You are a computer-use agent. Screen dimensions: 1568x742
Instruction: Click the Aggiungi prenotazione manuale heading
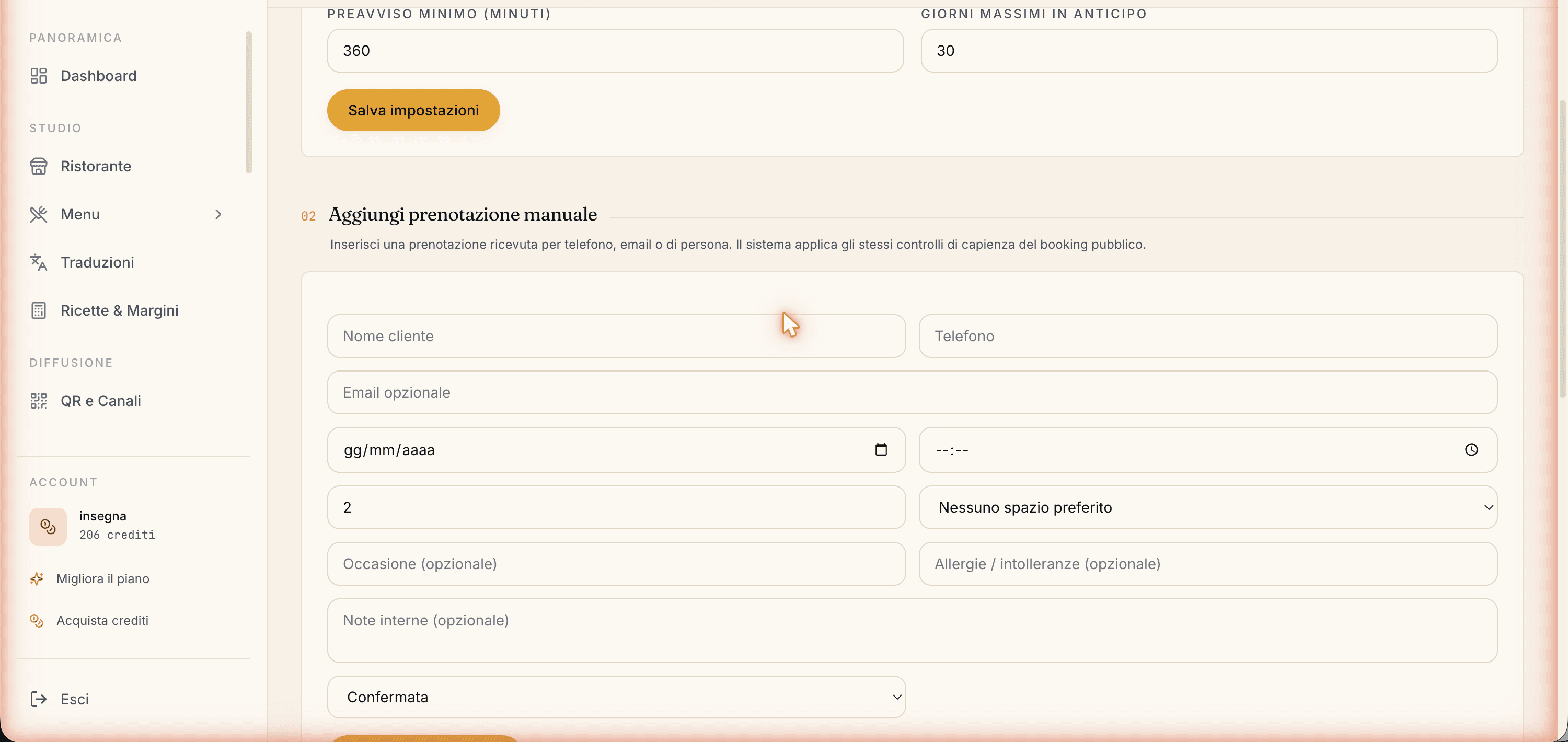pyautogui.click(x=463, y=214)
